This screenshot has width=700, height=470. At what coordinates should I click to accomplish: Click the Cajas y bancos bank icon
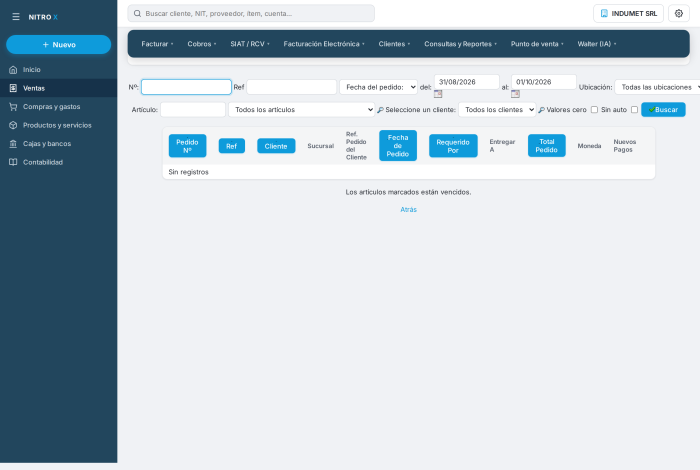[x=13, y=144]
